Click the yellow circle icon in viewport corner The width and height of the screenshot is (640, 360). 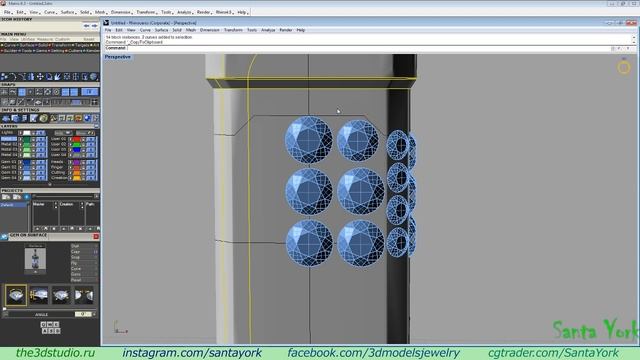click(x=623, y=68)
